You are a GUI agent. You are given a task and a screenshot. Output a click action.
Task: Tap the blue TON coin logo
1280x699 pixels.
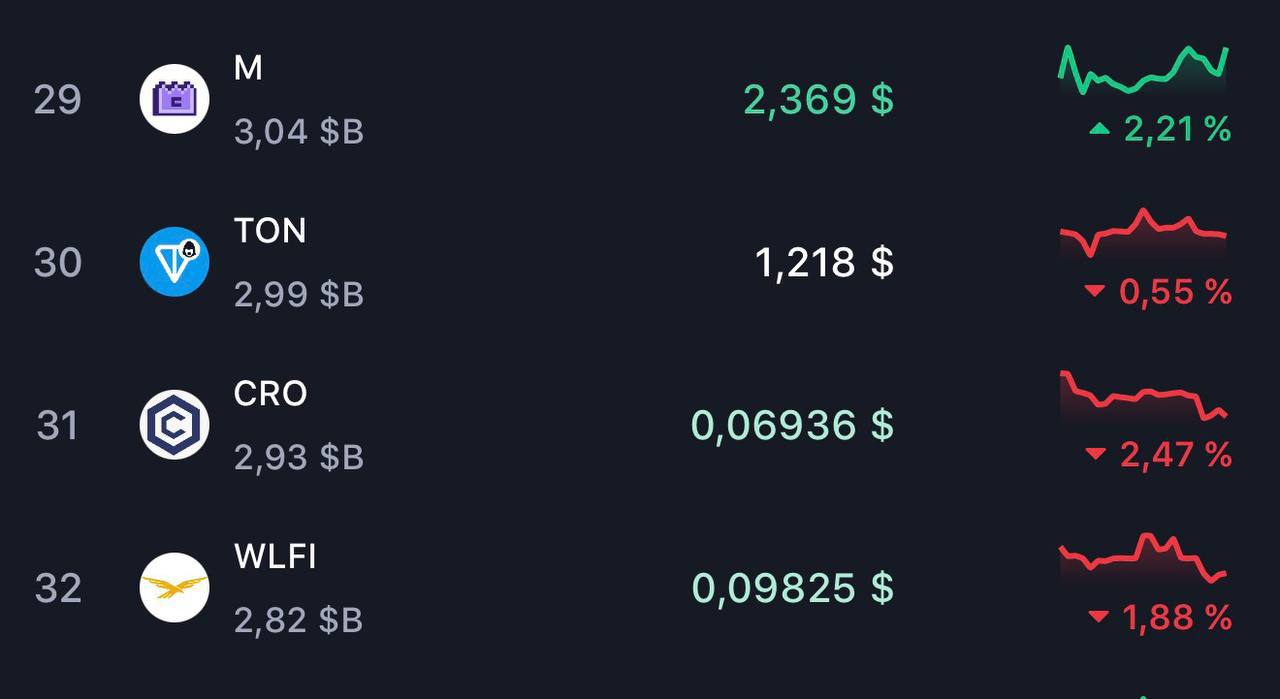coord(174,262)
